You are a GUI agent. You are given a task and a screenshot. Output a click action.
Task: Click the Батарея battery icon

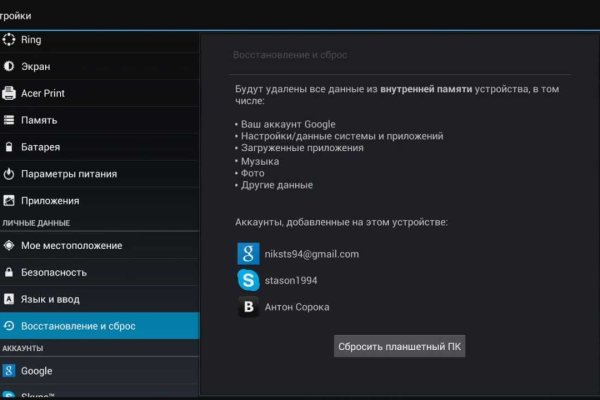coord(9,147)
